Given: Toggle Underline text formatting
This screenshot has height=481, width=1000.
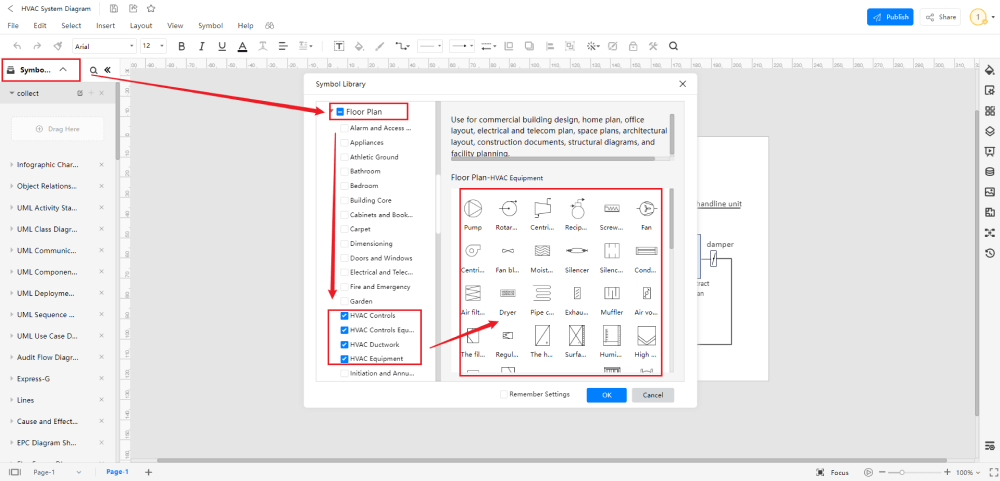Looking at the screenshot, I should tap(222, 46).
